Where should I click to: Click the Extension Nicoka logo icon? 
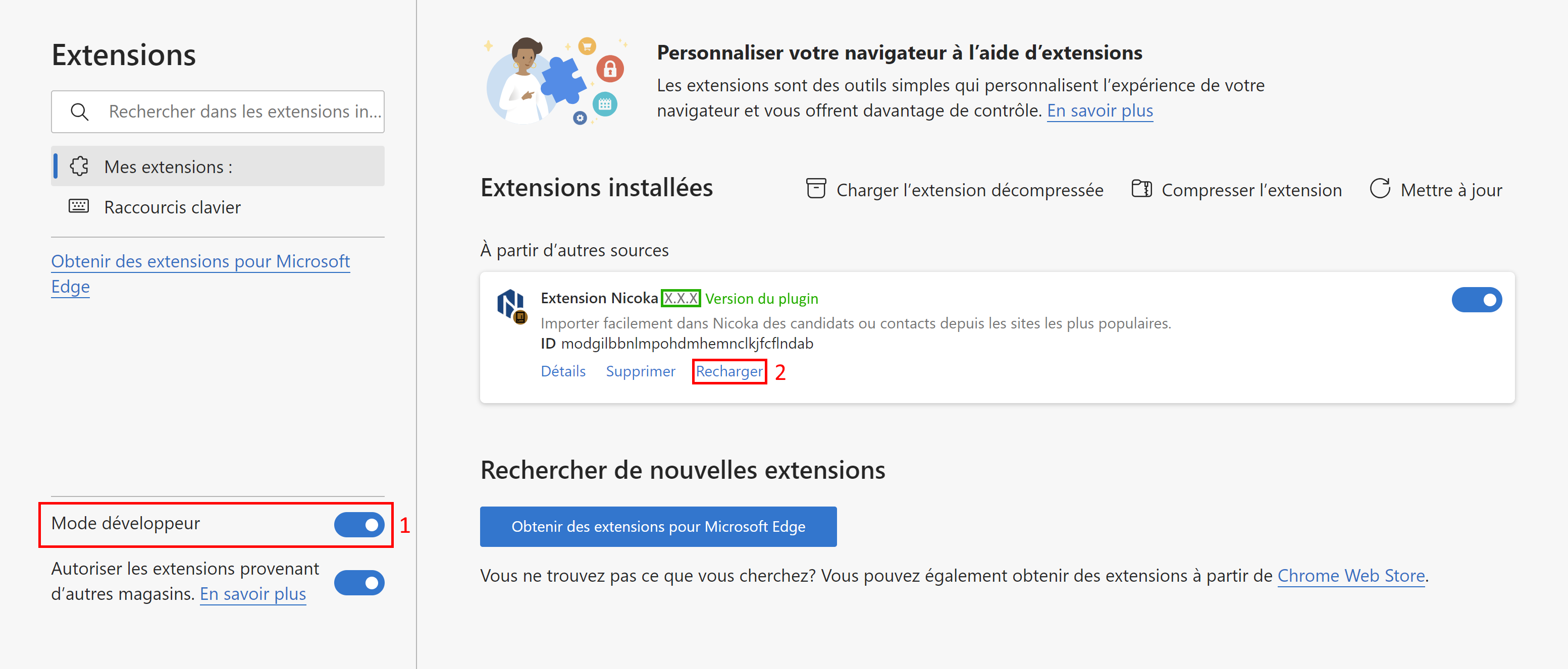coord(511,306)
